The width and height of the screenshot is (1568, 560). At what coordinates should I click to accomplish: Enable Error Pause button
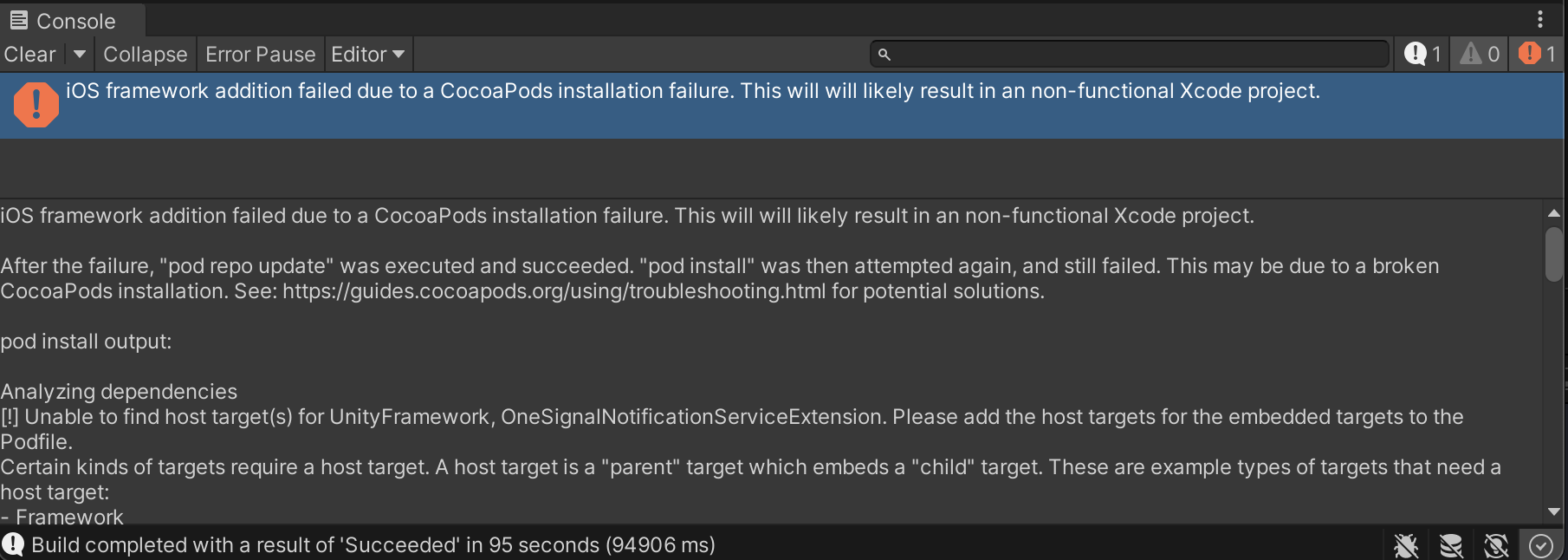(x=260, y=54)
